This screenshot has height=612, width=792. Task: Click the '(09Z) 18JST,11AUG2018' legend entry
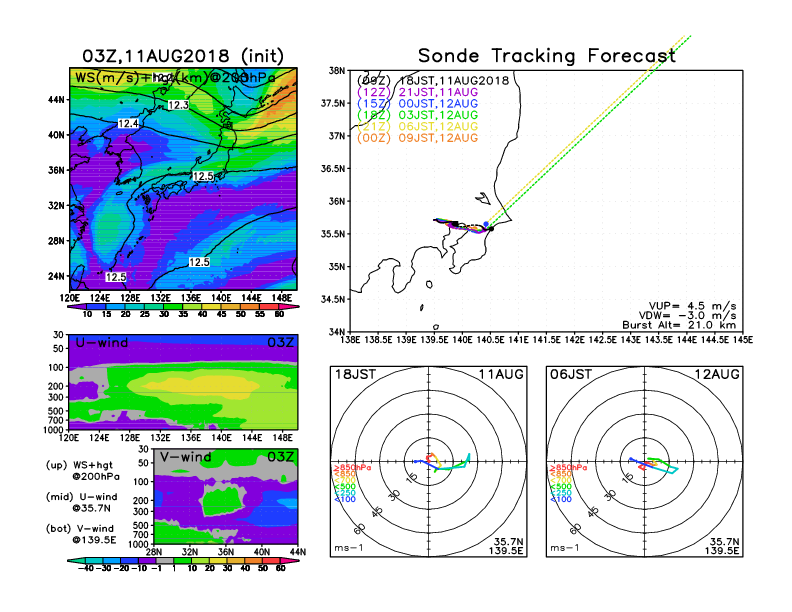click(x=433, y=81)
